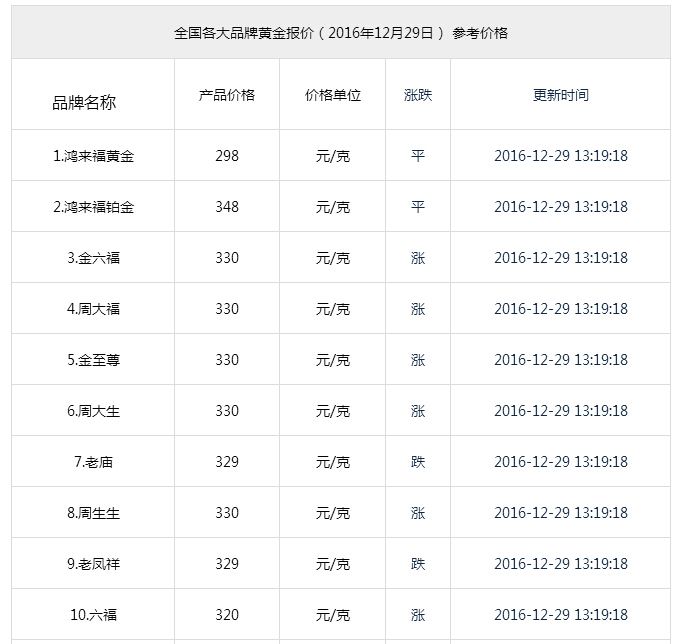Image resolution: width=675 pixels, height=644 pixels.
Task: Click 涨 status in 周生生 row
Action: click(x=418, y=513)
